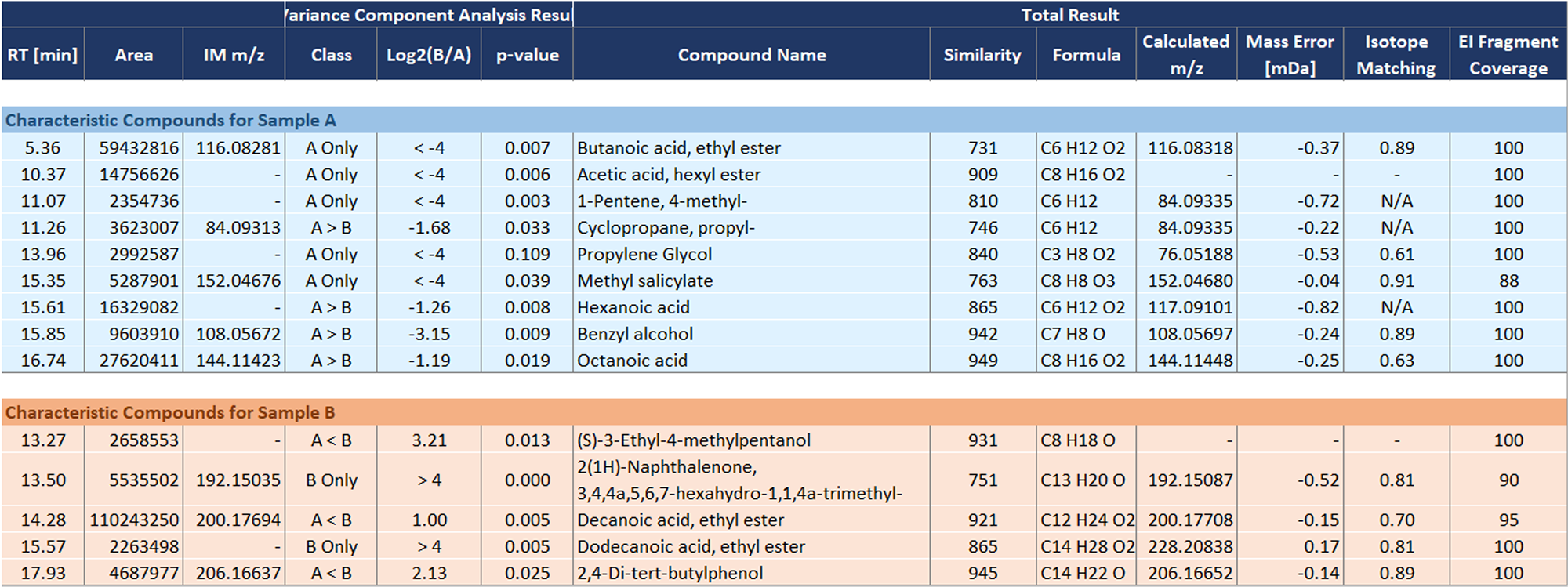Select the Total Result group header

pos(1069,15)
